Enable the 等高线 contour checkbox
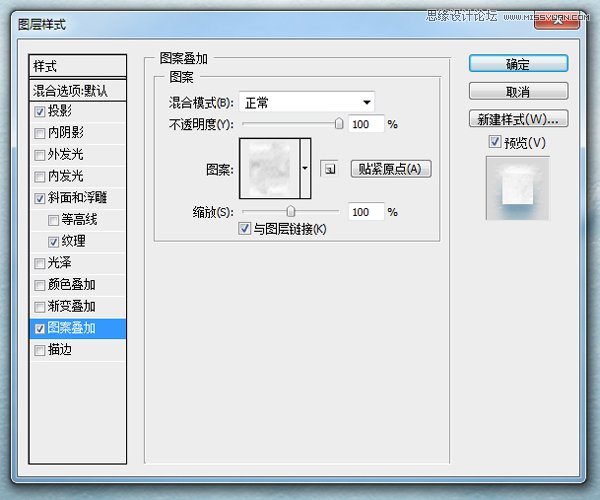 tap(53, 220)
